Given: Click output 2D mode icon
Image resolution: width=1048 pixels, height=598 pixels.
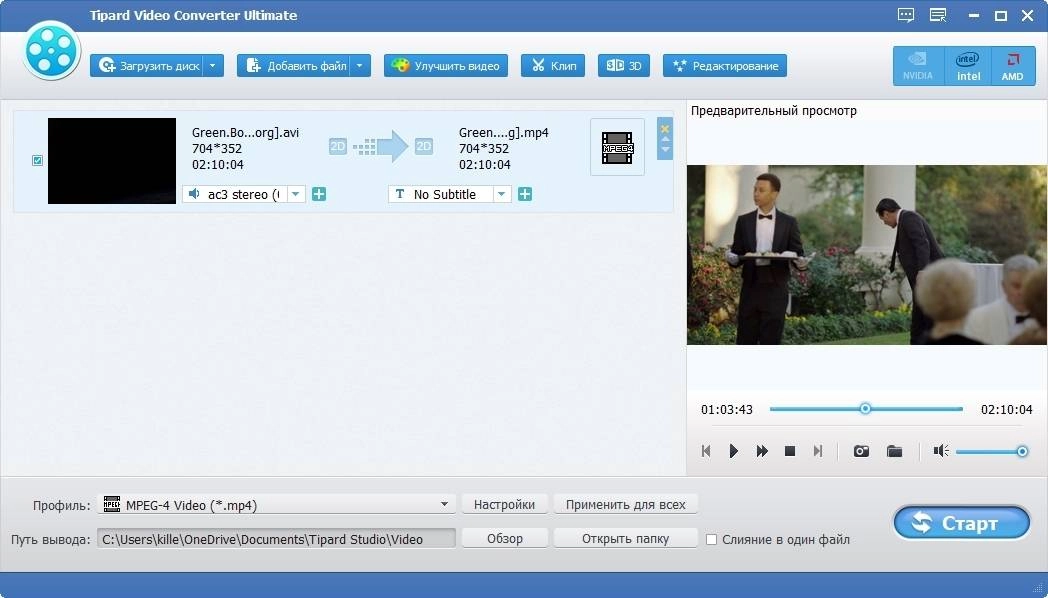Looking at the screenshot, I should pyautogui.click(x=424, y=146).
